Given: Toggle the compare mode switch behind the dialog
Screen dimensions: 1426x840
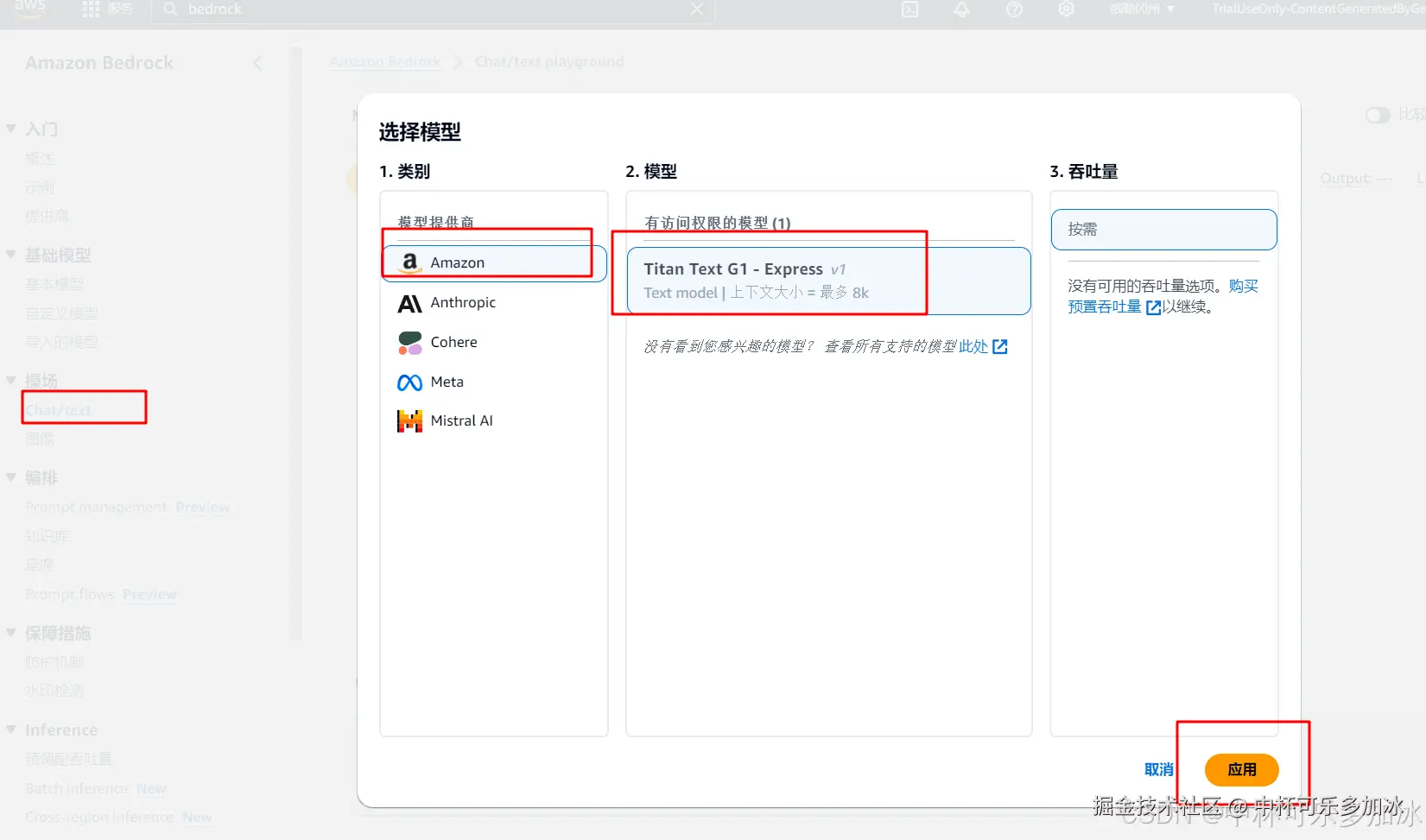Looking at the screenshot, I should [x=1378, y=115].
